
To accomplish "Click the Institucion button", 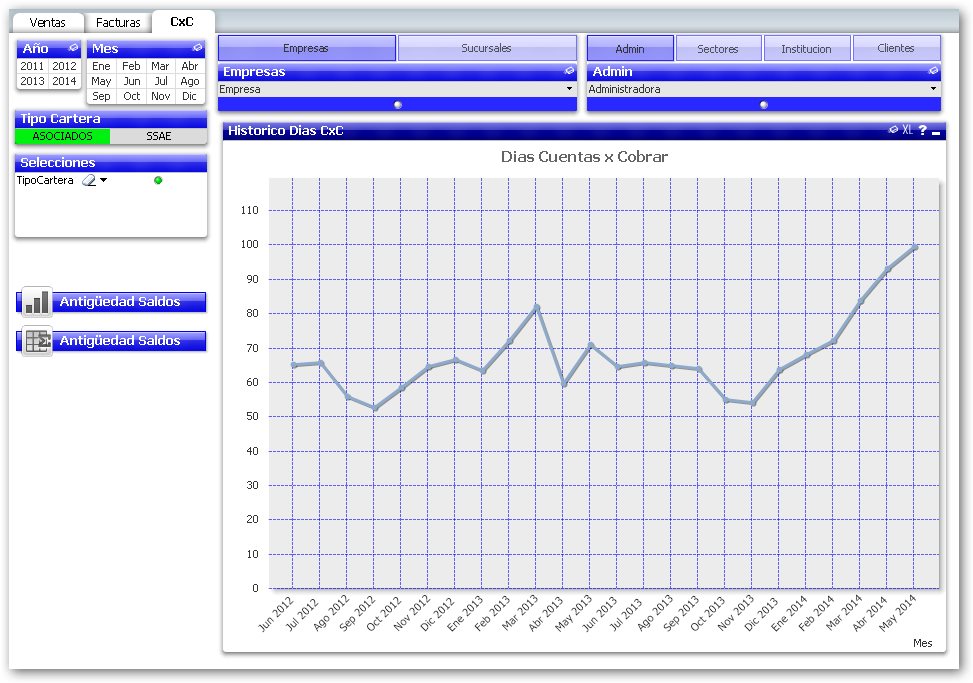I will pos(806,48).
